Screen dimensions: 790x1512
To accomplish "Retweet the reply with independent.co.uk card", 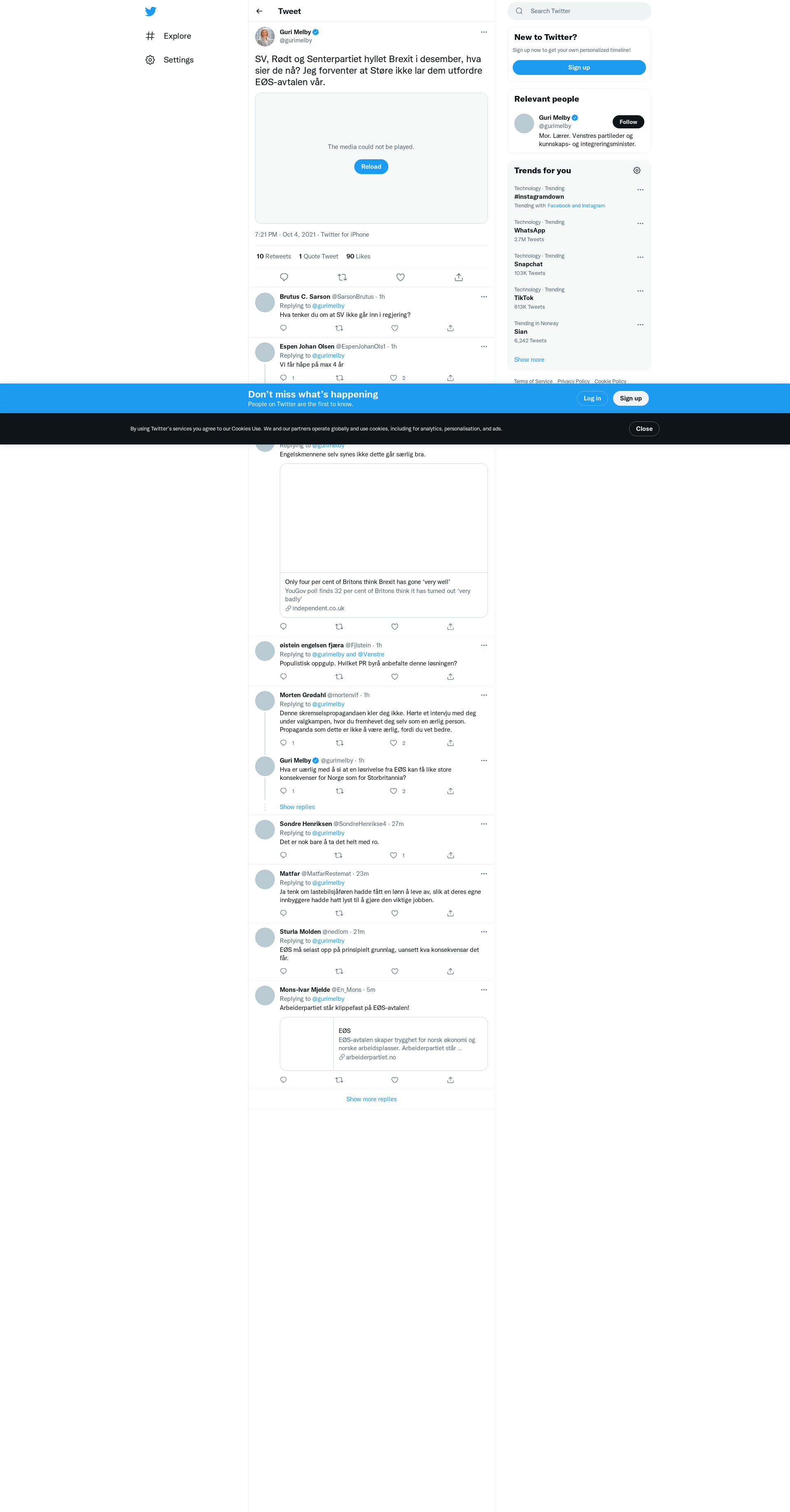I will point(339,627).
